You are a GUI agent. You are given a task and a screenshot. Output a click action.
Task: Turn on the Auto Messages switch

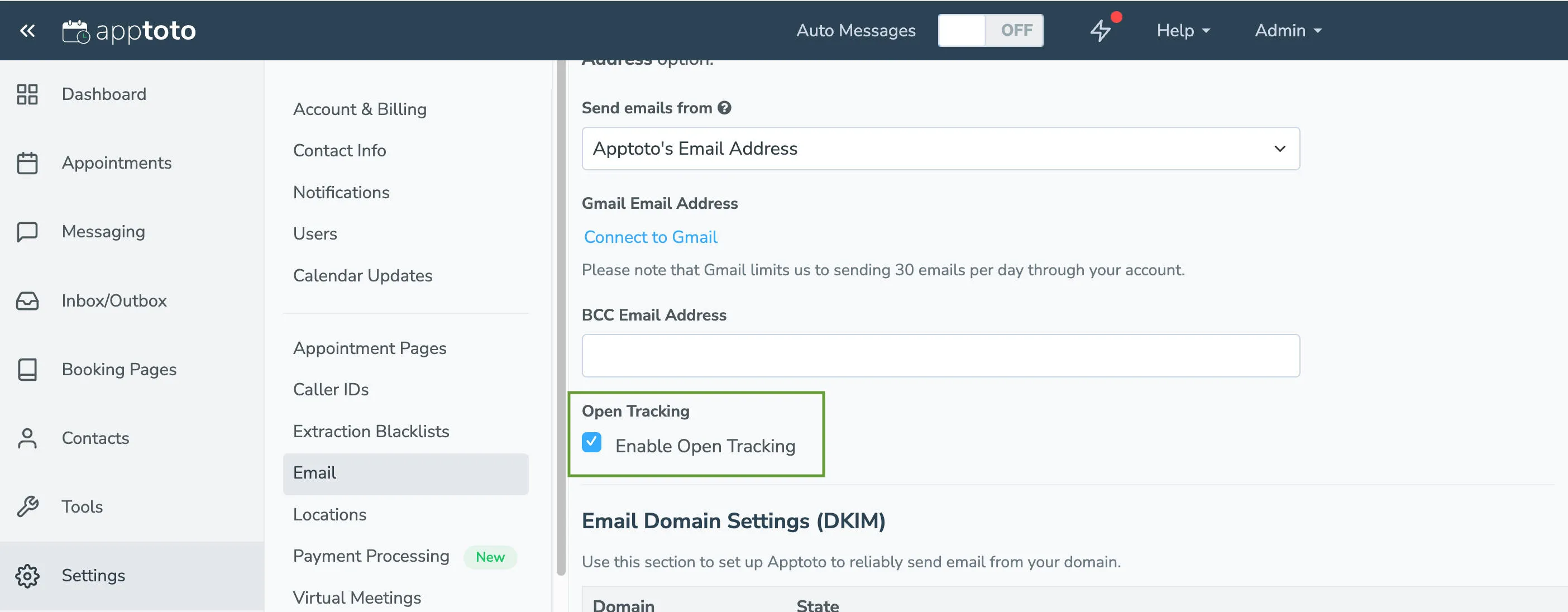pos(989,30)
